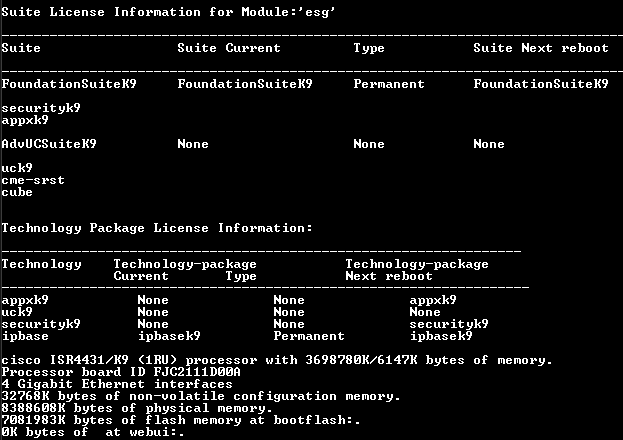The height and width of the screenshot is (440, 623).
Task: Select the "32768K bytes of non-volatile configuration memory" line
Action: (x=201, y=396)
